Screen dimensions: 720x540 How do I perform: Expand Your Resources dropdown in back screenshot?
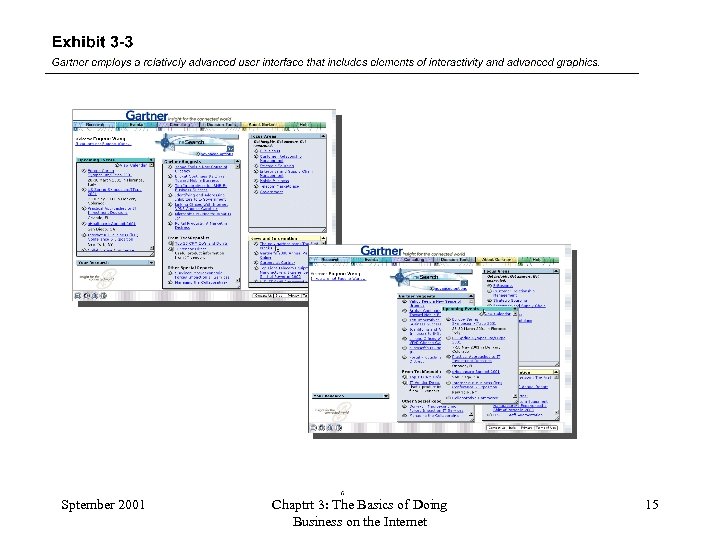coord(151,263)
